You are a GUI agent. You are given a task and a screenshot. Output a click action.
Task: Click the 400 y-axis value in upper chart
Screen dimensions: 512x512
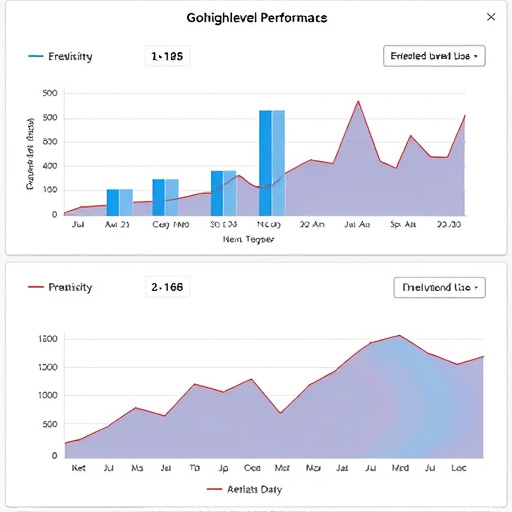(50, 166)
